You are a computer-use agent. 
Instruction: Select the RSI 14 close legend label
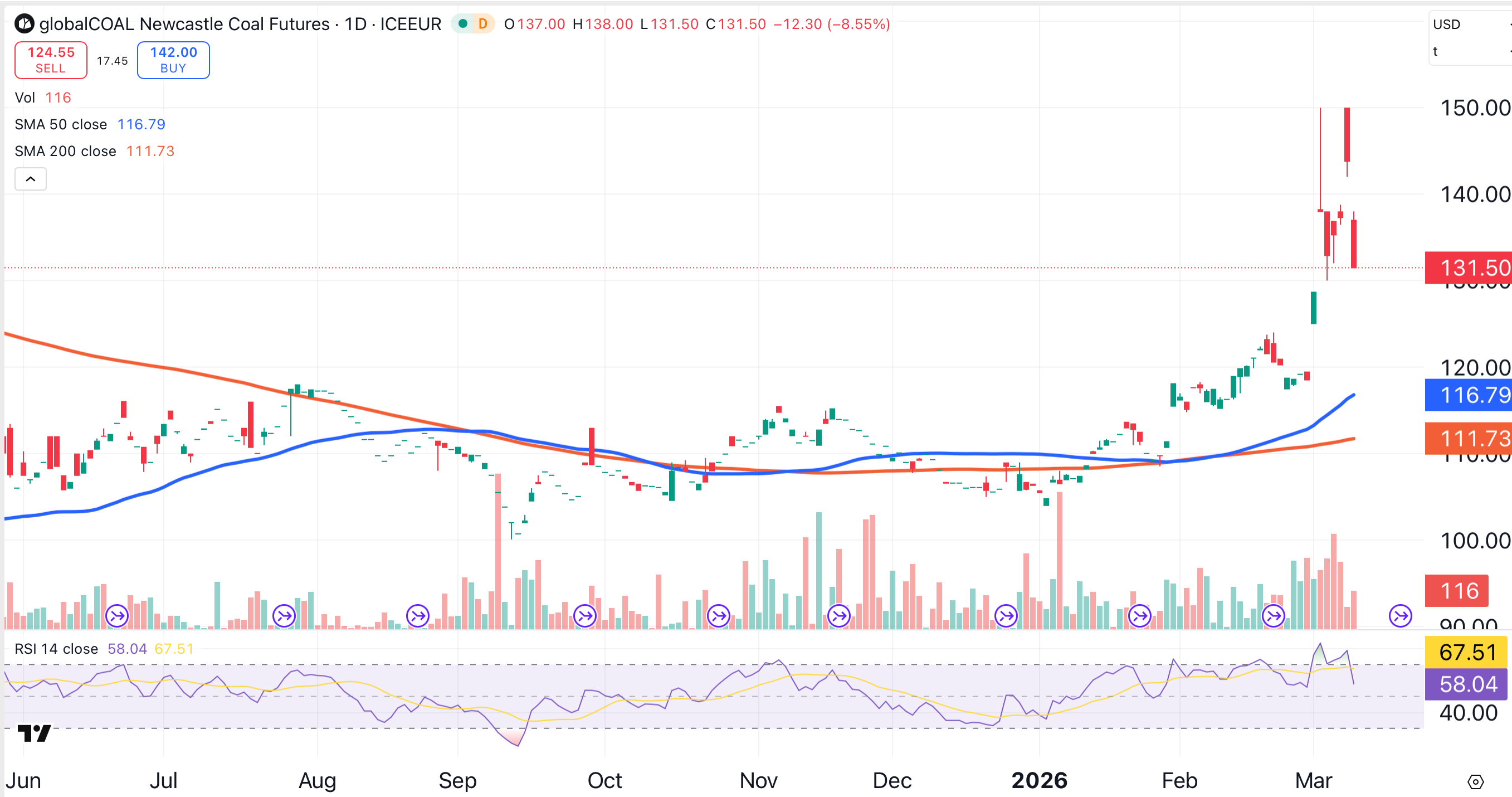point(56,649)
